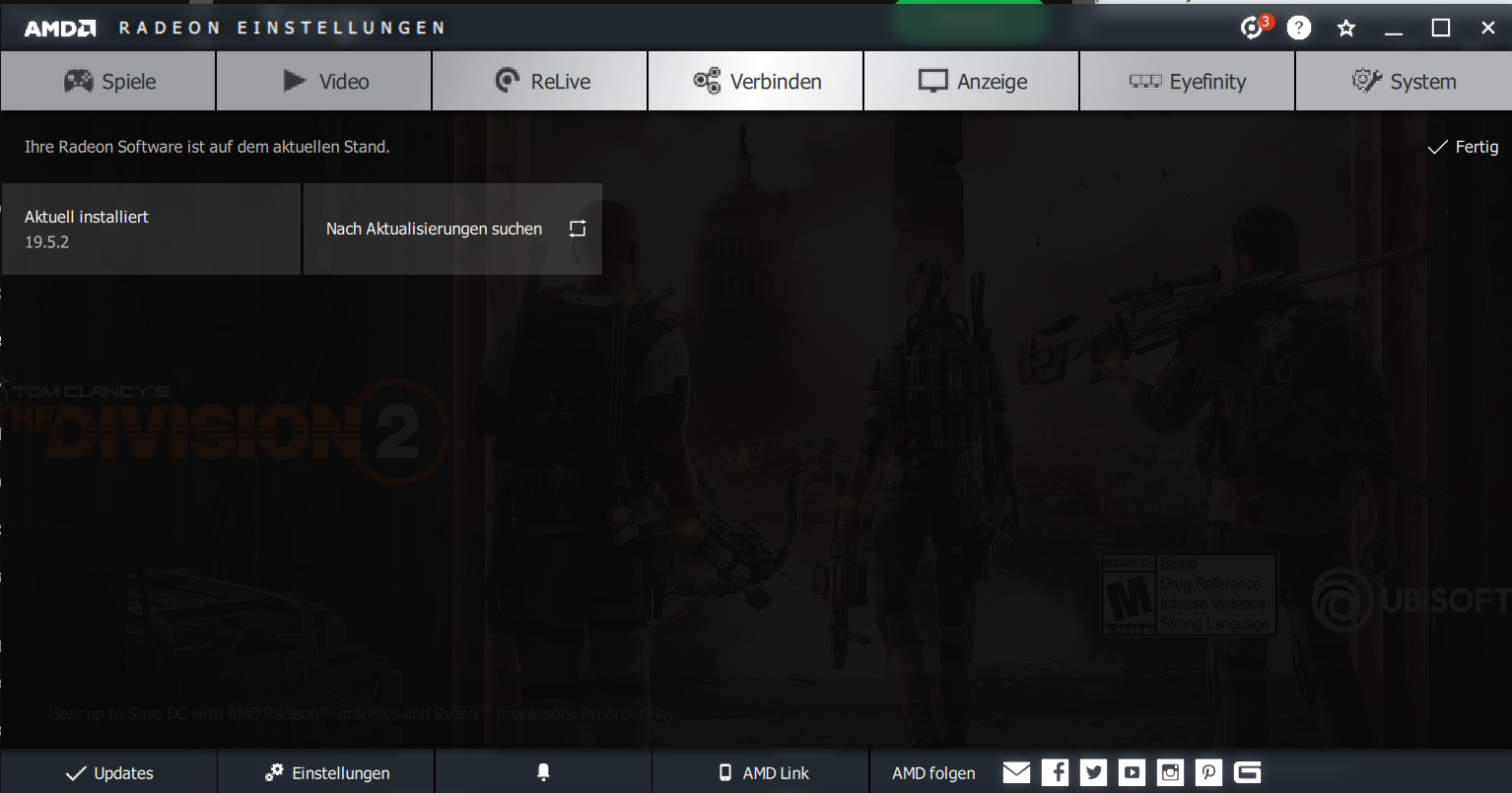Open AMD's Facebook page icon
Screen dimensions: 1512x793
tap(1055, 772)
